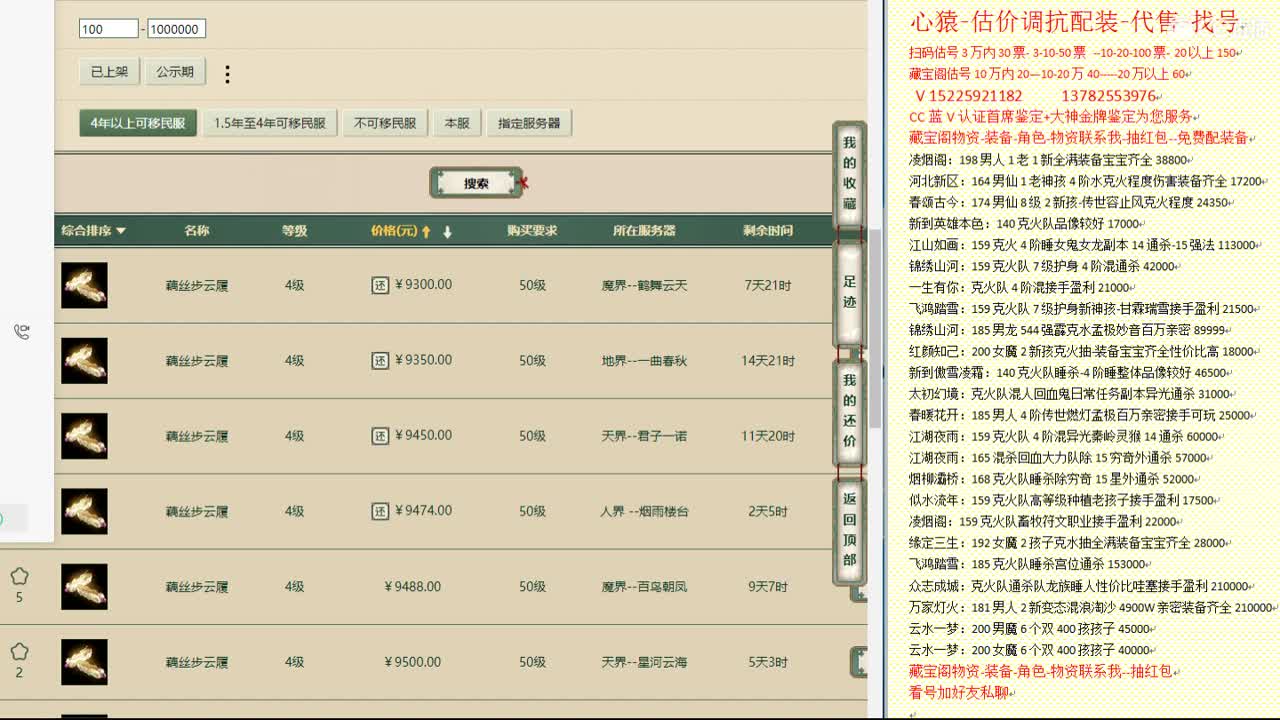Click the 凌烟阁: 198男人 listing line
The width and height of the screenshot is (1280, 720).
1048,160
